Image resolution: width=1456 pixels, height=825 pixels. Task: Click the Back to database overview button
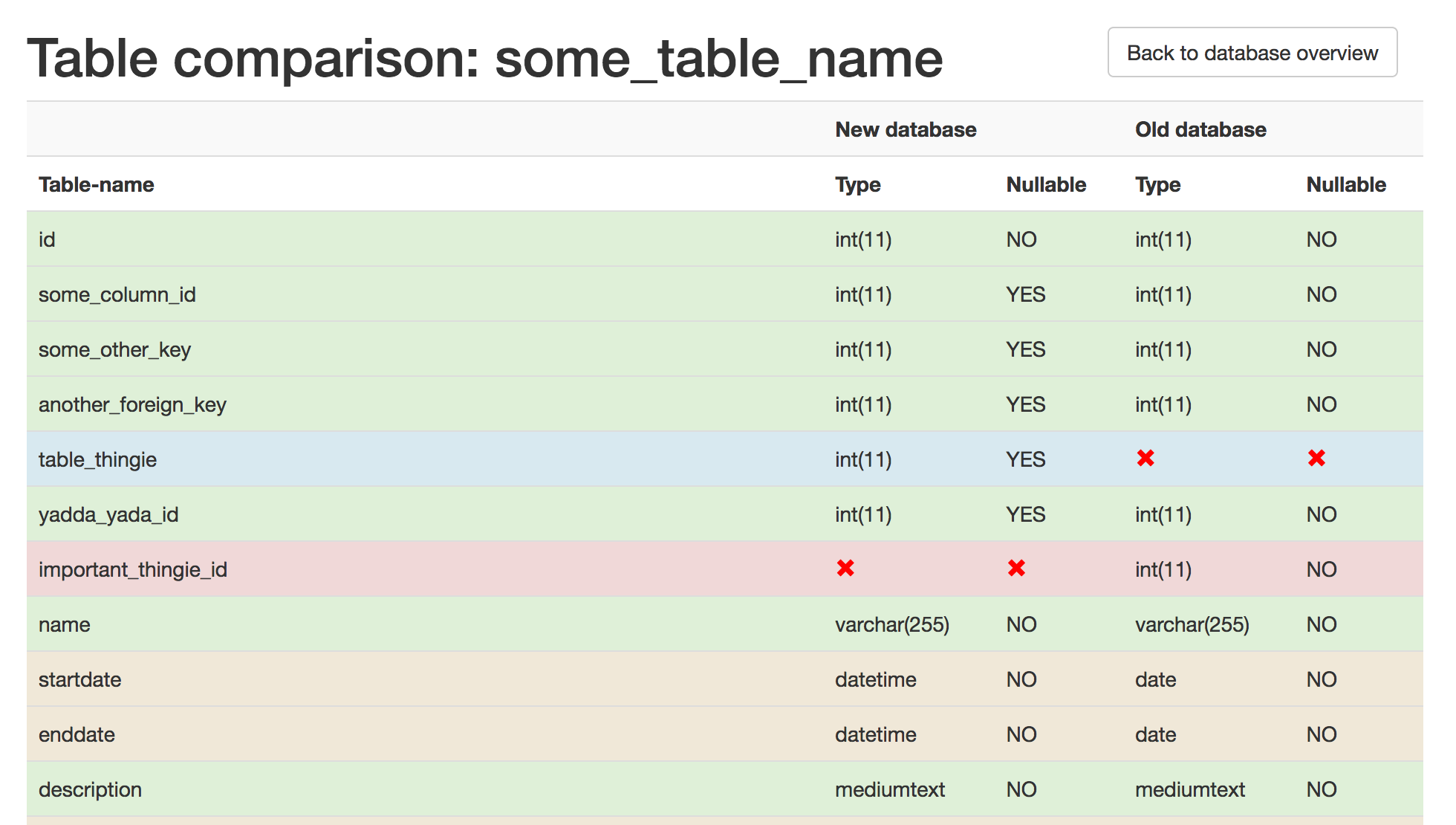[1252, 53]
